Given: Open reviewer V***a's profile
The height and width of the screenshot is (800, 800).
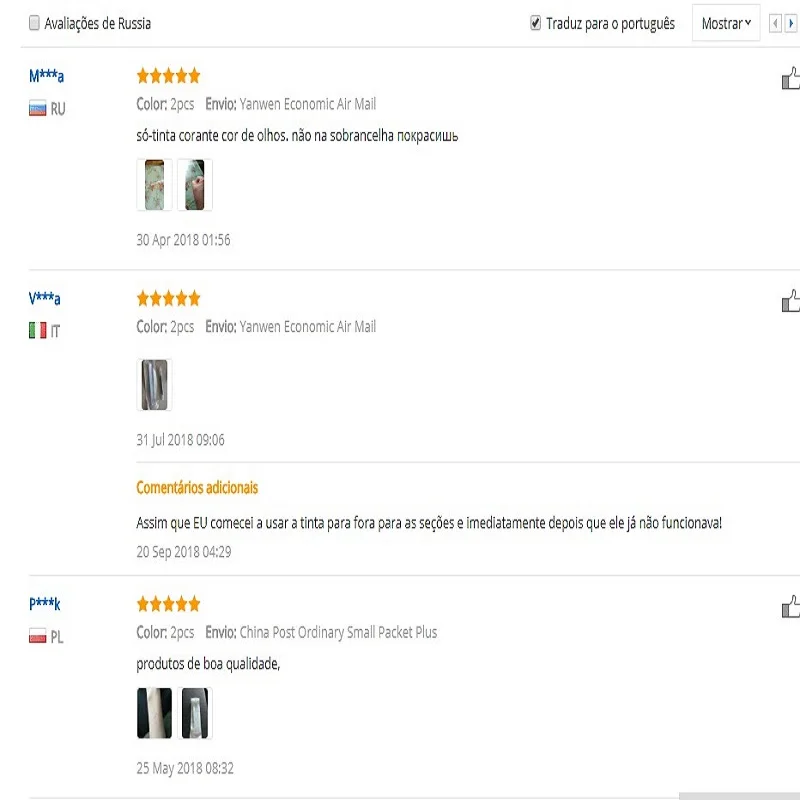Looking at the screenshot, I should [x=45, y=299].
